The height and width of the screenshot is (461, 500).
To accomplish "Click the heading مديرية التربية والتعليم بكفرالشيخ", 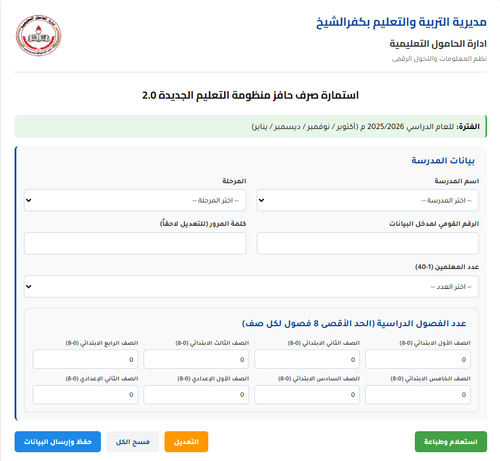I will 401,22.
